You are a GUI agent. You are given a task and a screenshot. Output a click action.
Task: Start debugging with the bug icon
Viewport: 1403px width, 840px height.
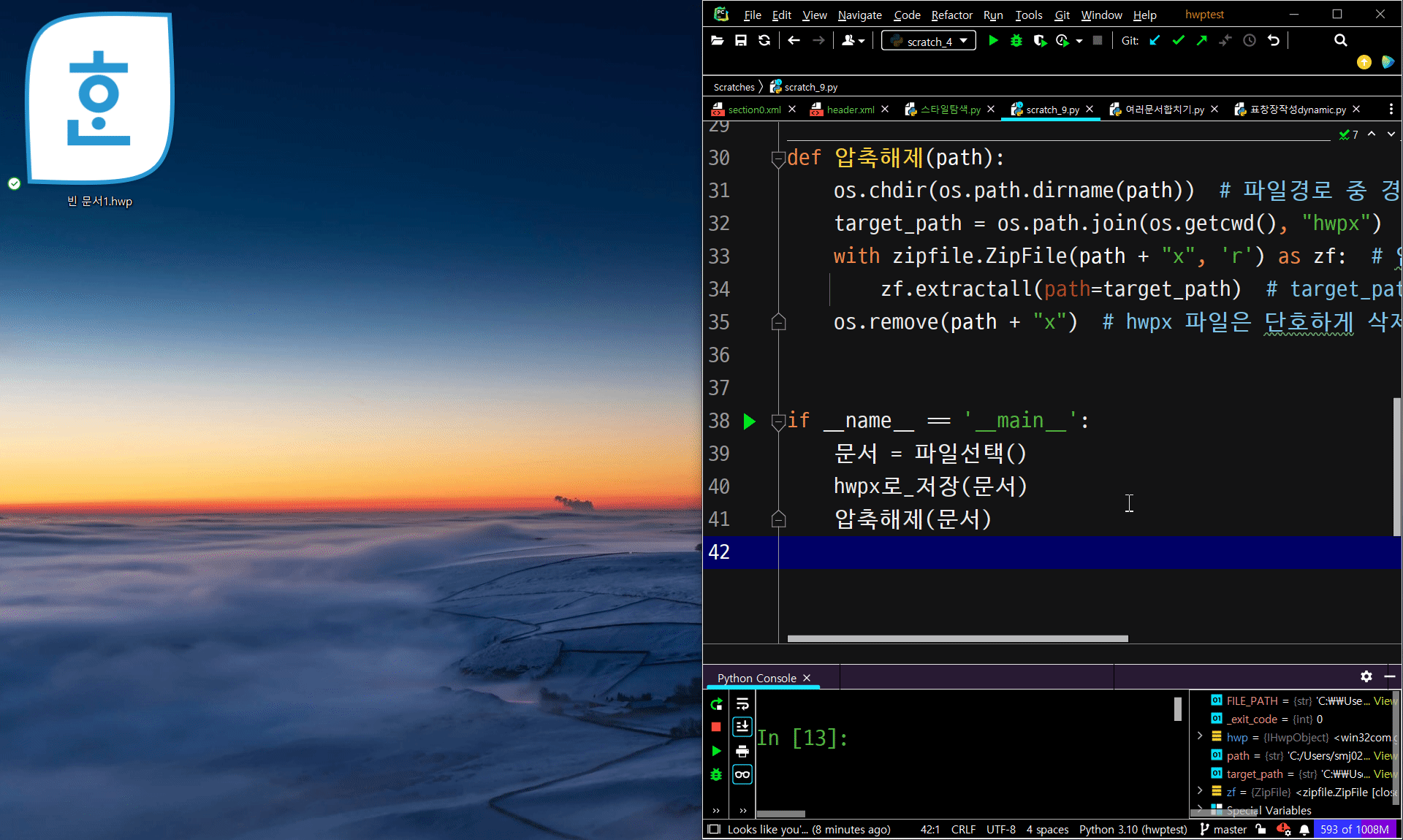click(1016, 41)
